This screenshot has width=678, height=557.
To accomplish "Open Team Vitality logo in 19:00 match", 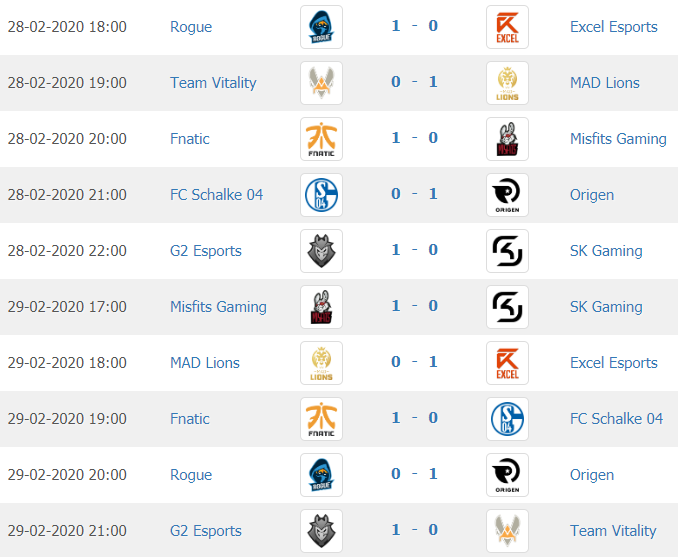I will (x=321, y=83).
